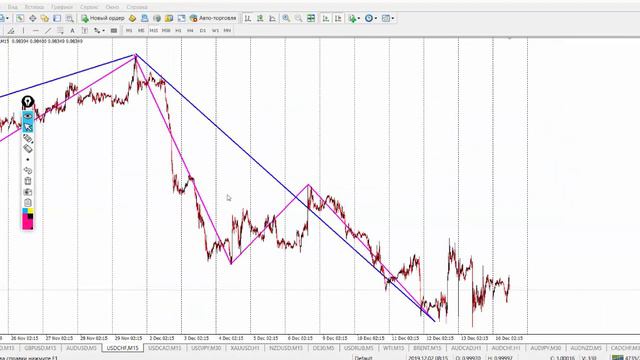This screenshot has width=640, height=360.
Task: Open the Графики menu
Action: tap(62, 7)
